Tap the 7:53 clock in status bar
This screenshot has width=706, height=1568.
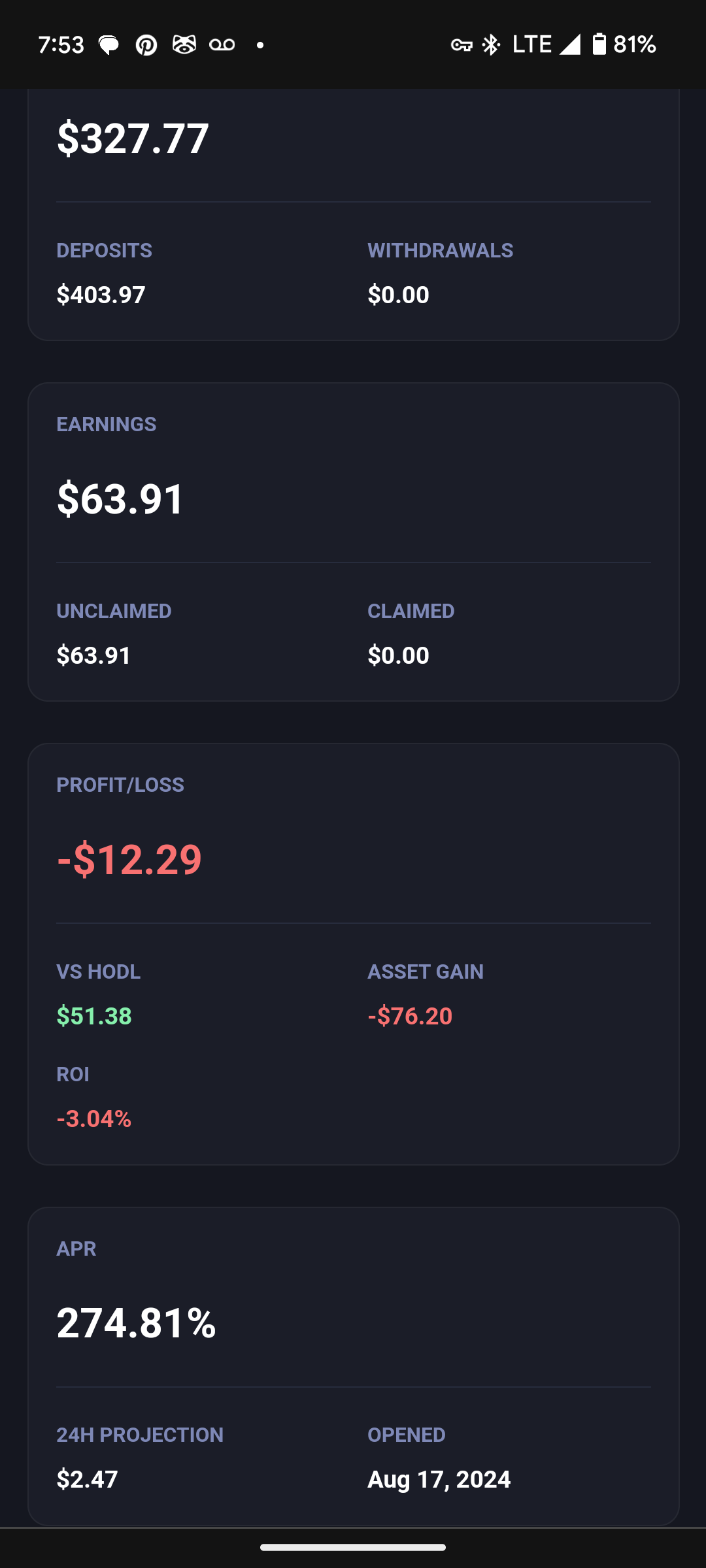(x=61, y=45)
